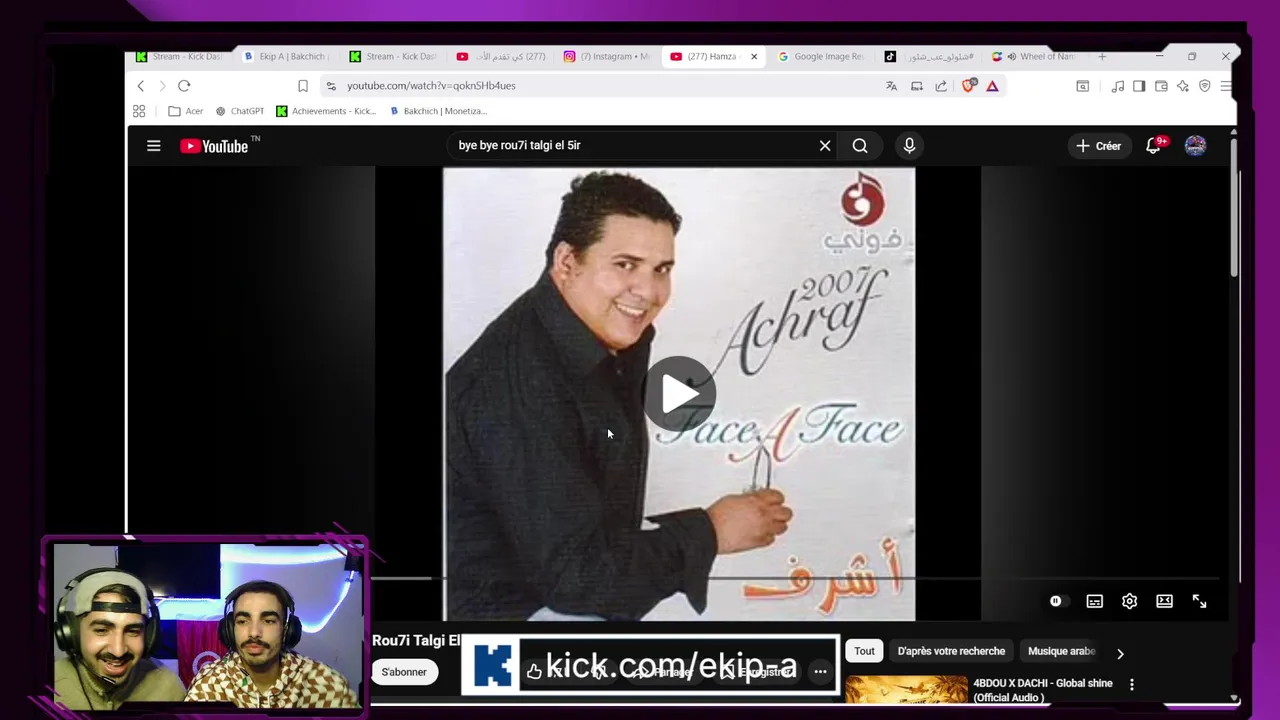The height and width of the screenshot is (720, 1280).
Task: Switch the player to theater mode
Action: pyautogui.click(x=1164, y=601)
